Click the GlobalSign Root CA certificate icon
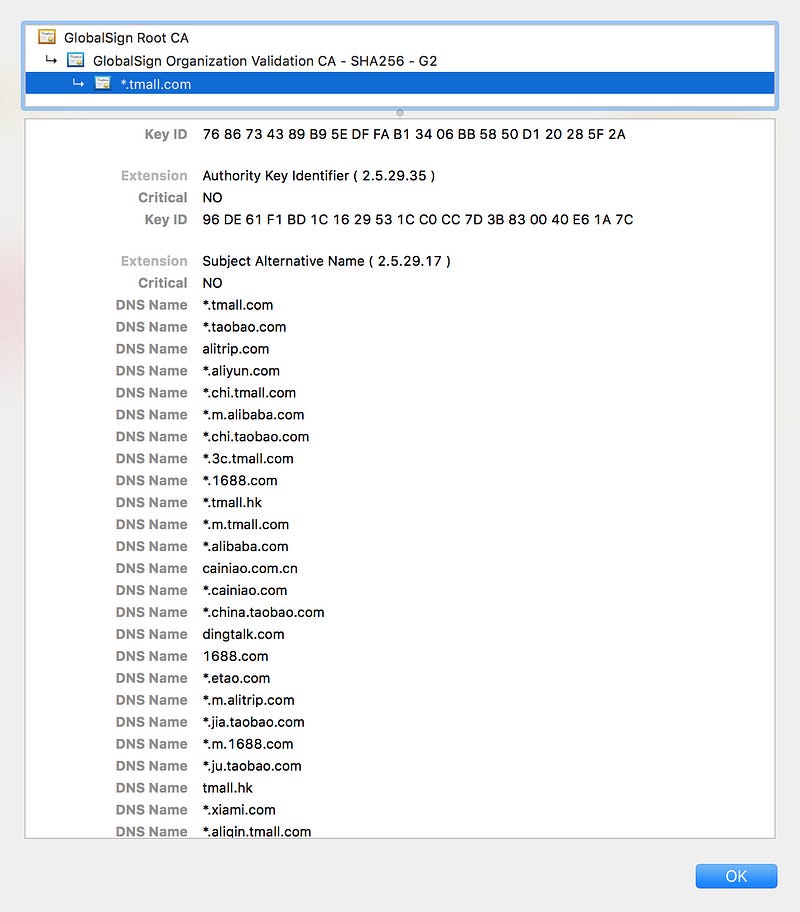Viewport: 800px width, 912px height. 47,37
